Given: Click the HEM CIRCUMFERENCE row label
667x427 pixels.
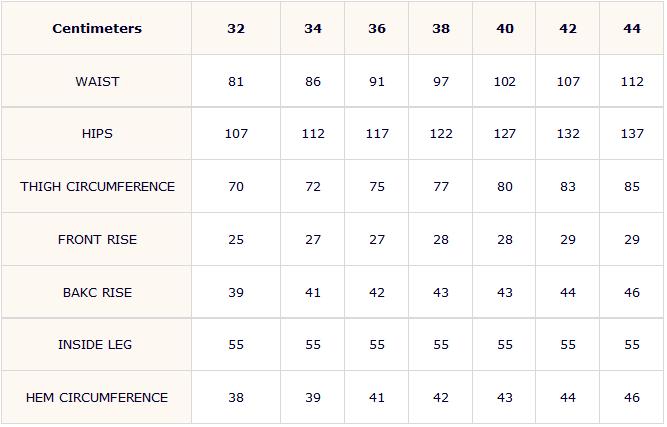Looking at the screenshot, I should coord(97,397).
